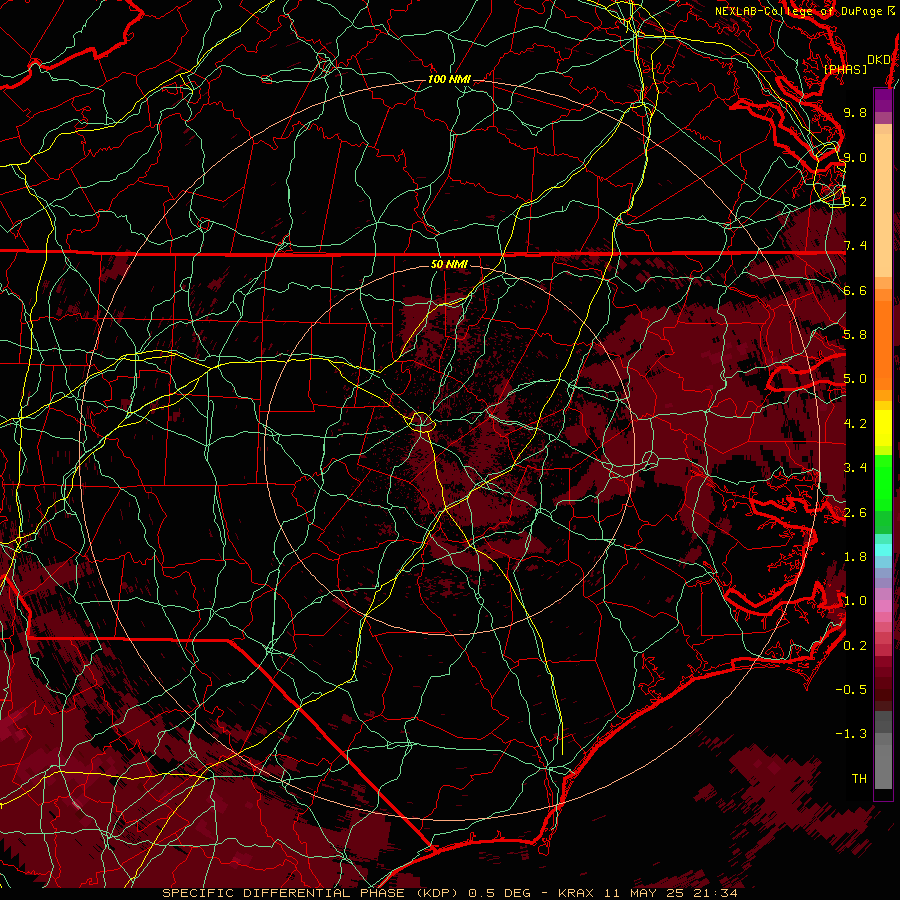
Task: Click the radar site circle marker at center
Action: [x=421, y=422]
